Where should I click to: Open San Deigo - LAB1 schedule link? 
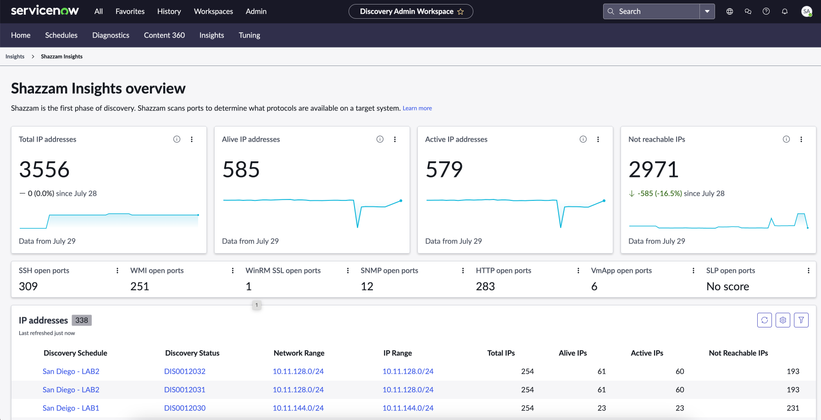[x=71, y=408]
